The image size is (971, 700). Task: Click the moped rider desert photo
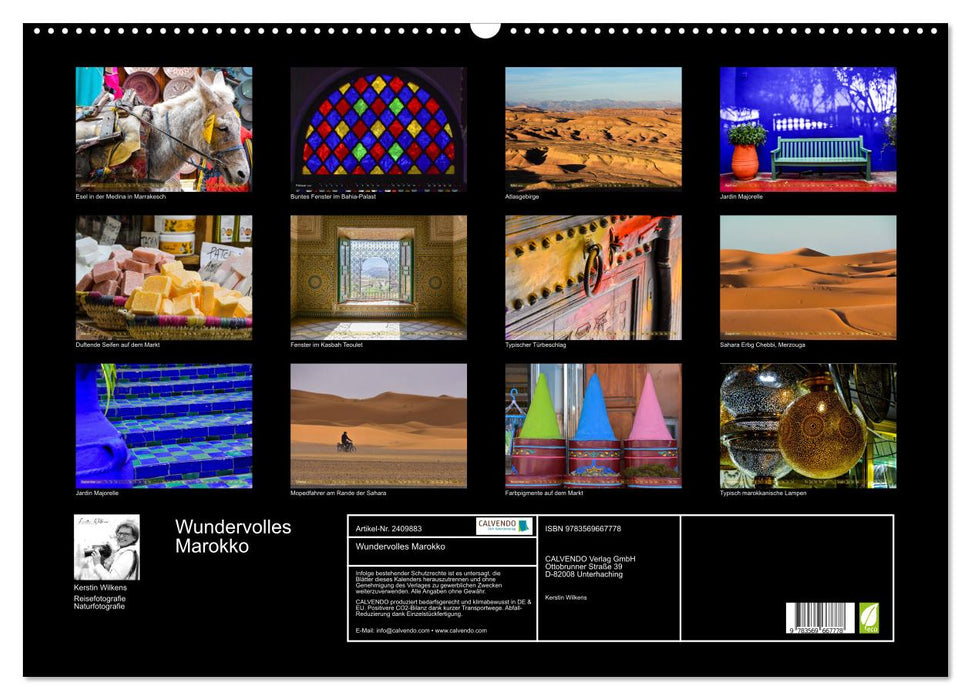[x=378, y=426]
